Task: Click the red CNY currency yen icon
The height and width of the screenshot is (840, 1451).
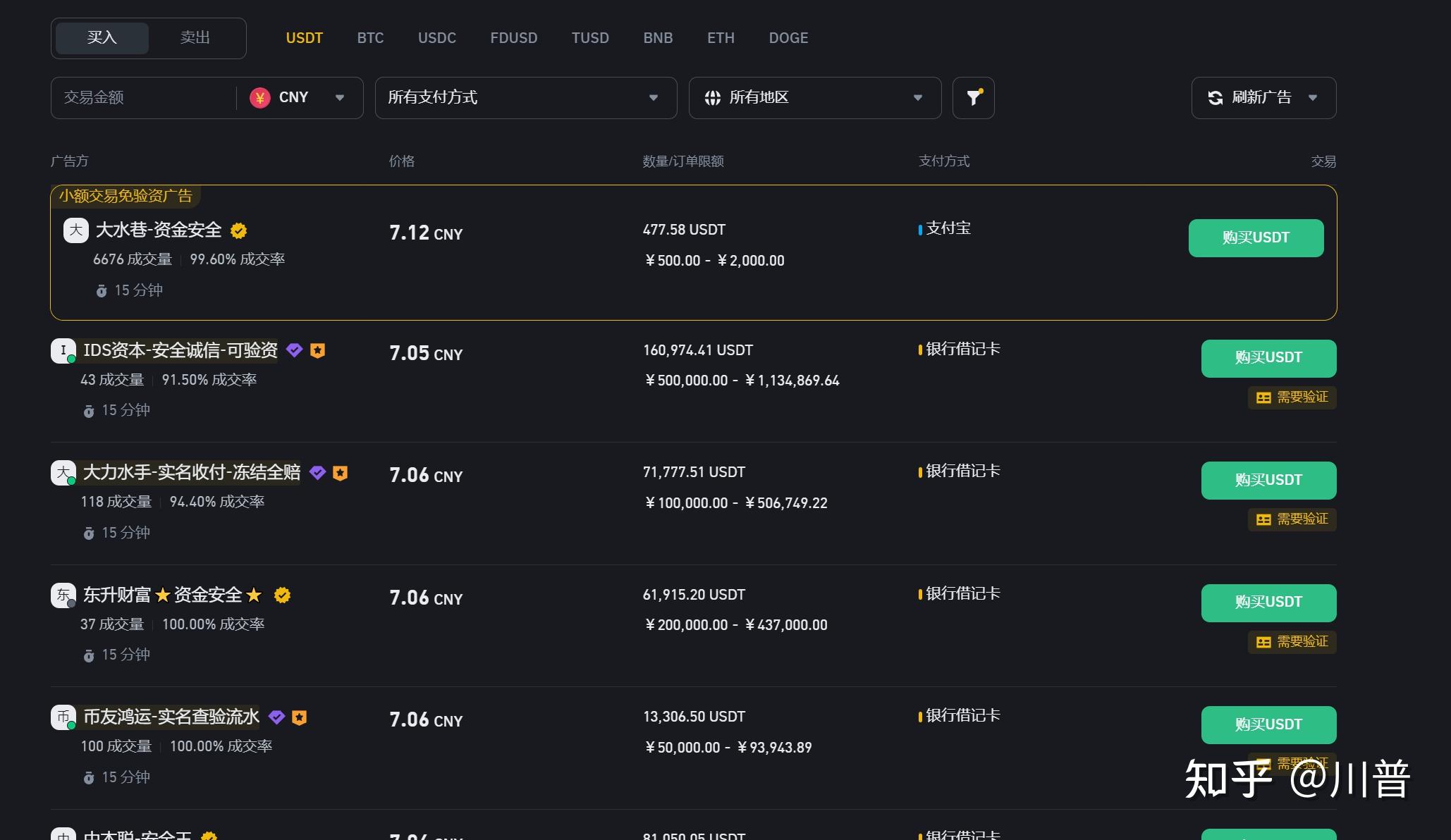Action: pyautogui.click(x=260, y=98)
